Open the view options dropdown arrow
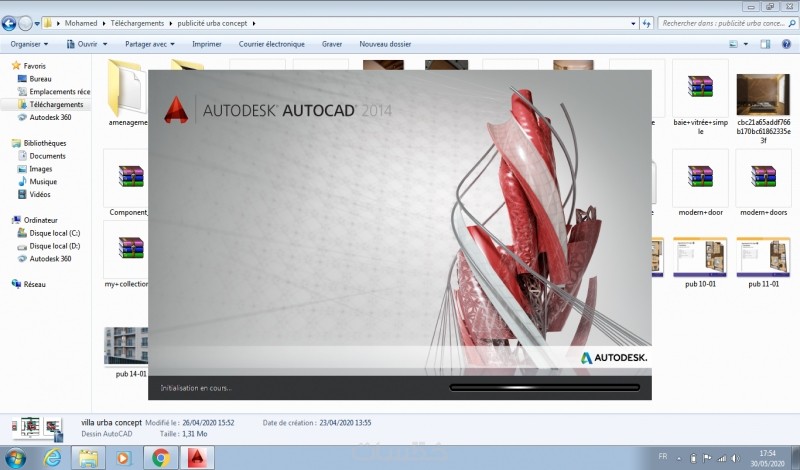Viewport: 800px width, 470px height. [745, 44]
